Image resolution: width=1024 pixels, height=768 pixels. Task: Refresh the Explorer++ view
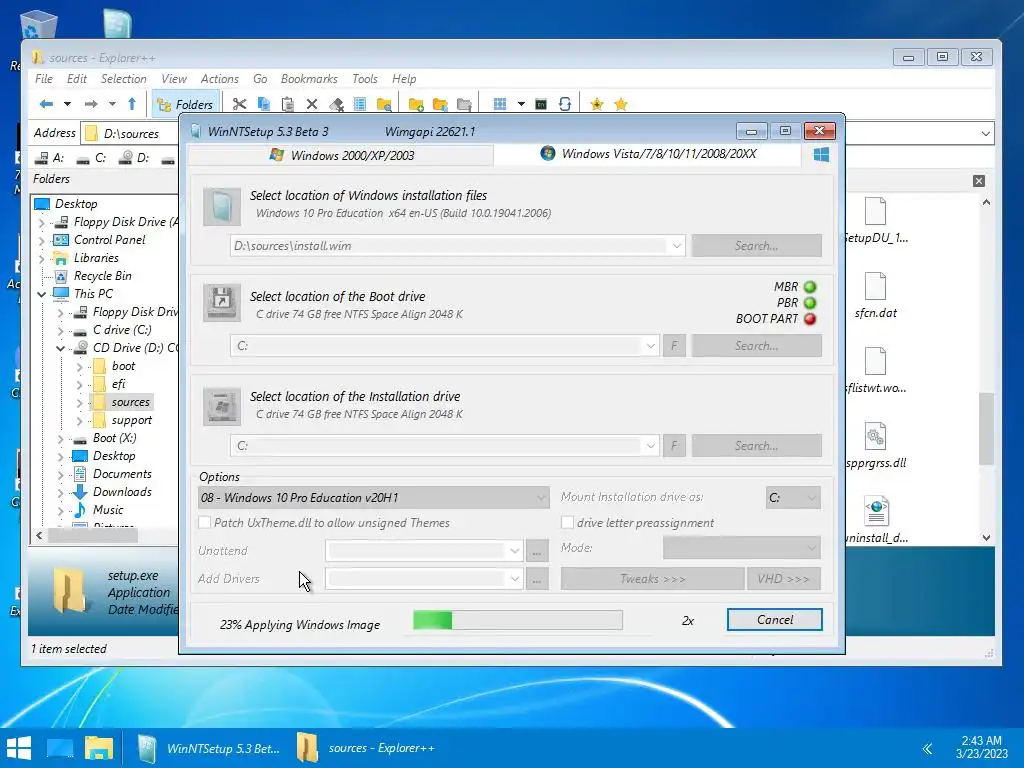tap(565, 104)
